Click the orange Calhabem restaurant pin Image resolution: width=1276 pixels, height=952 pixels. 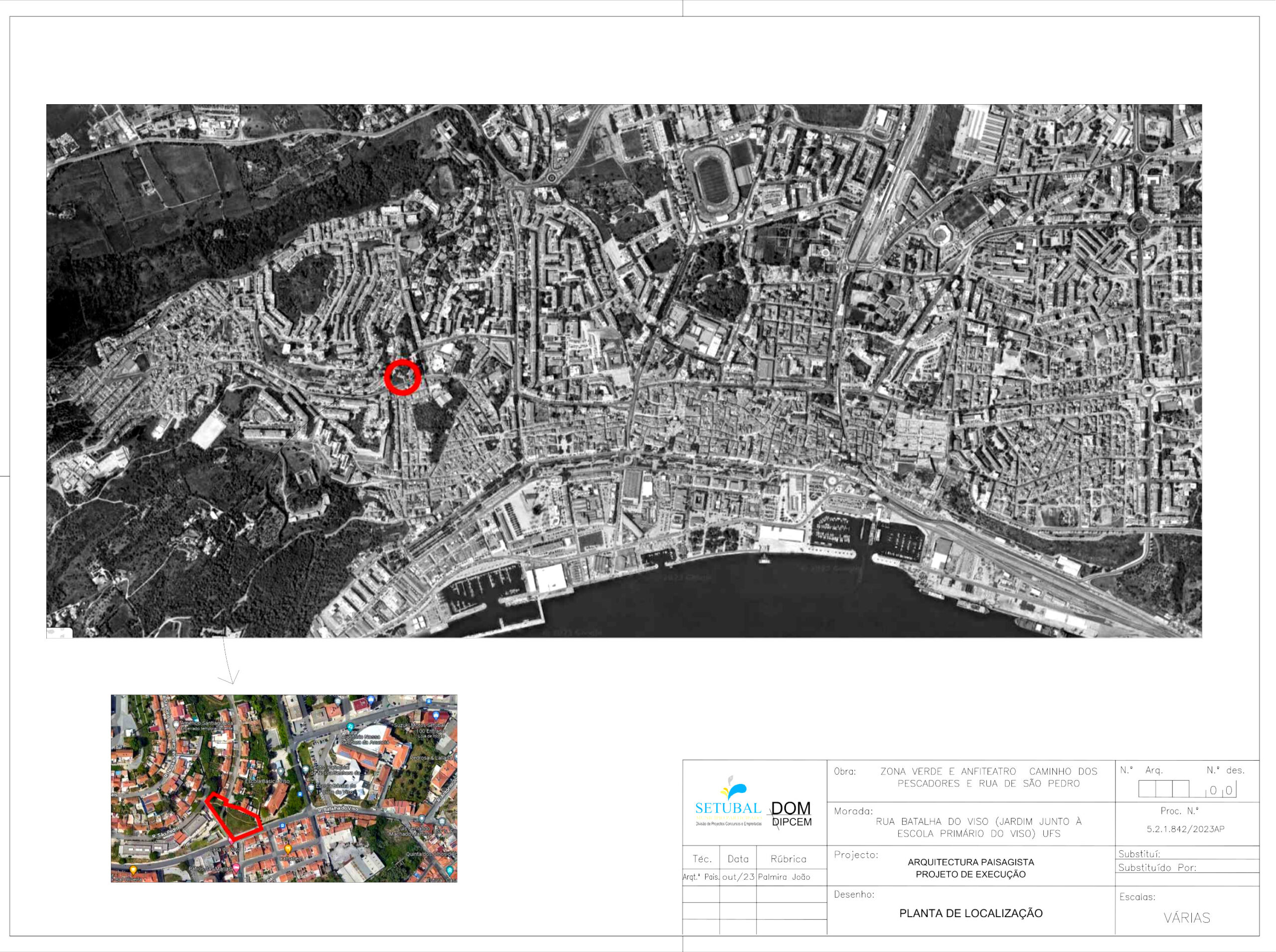click(x=288, y=849)
